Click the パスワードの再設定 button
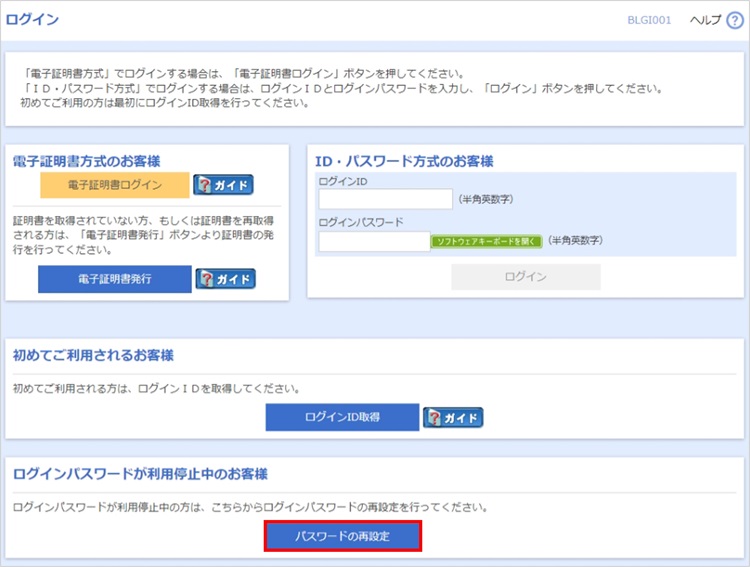The image size is (750, 567). click(342, 536)
